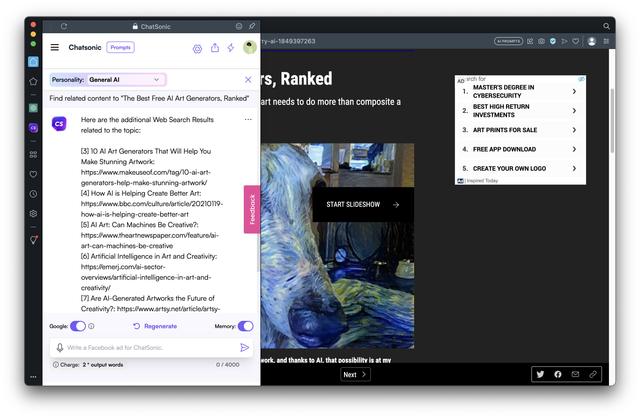The image size is (640, 418).
Task: Open the three-dot options for the response
Action: (248, 120)
